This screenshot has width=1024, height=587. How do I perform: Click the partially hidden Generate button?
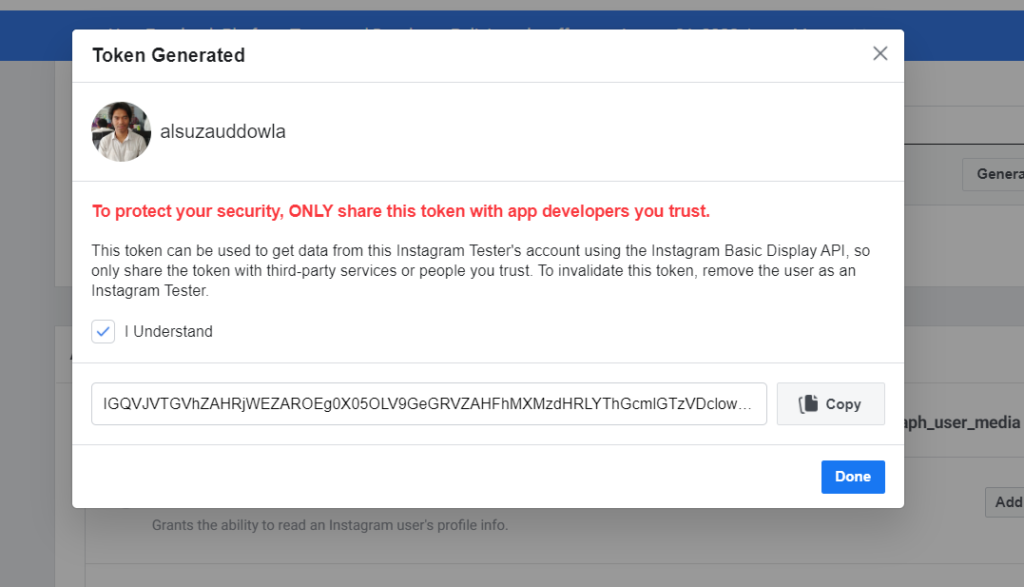point(993,174)
